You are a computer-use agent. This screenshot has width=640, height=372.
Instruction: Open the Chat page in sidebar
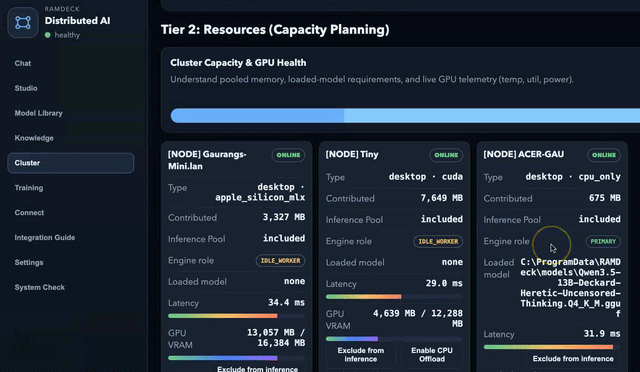pos(23,63)
